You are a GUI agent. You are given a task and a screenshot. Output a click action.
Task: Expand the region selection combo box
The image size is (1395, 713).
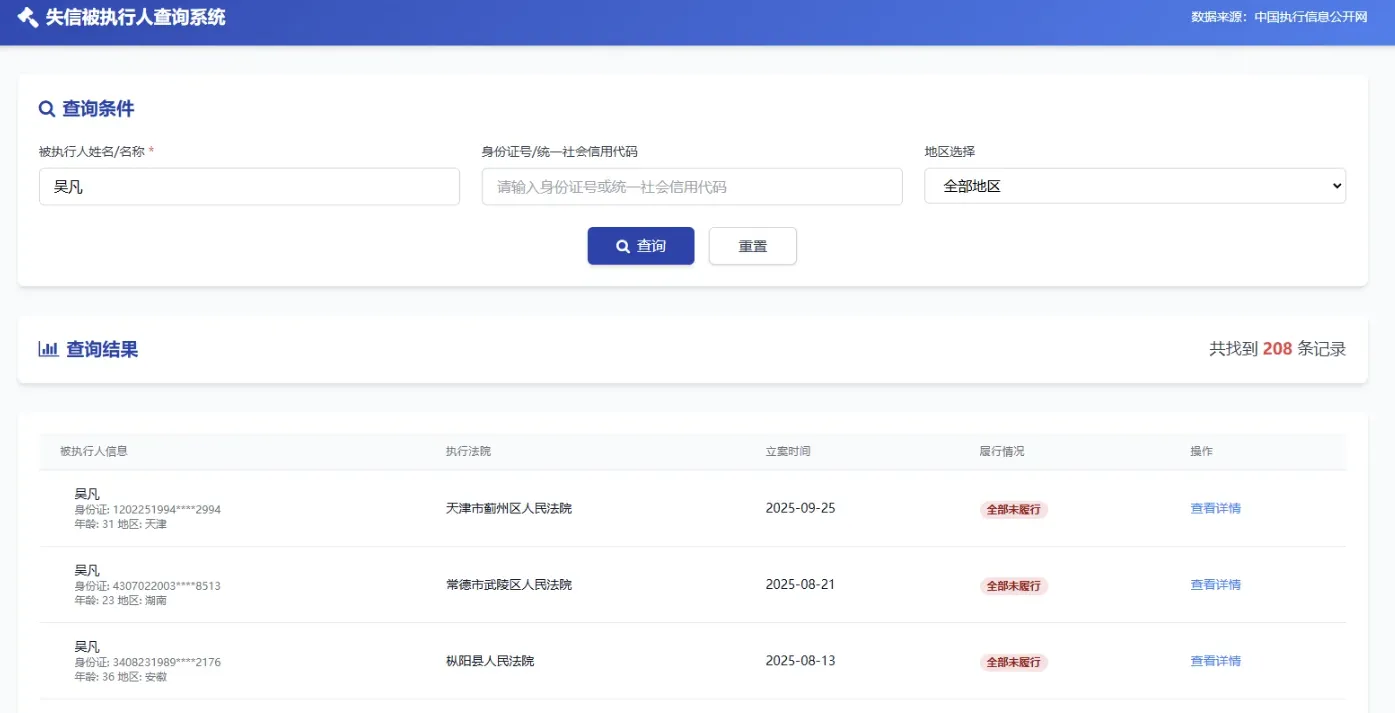point(1135,185)
